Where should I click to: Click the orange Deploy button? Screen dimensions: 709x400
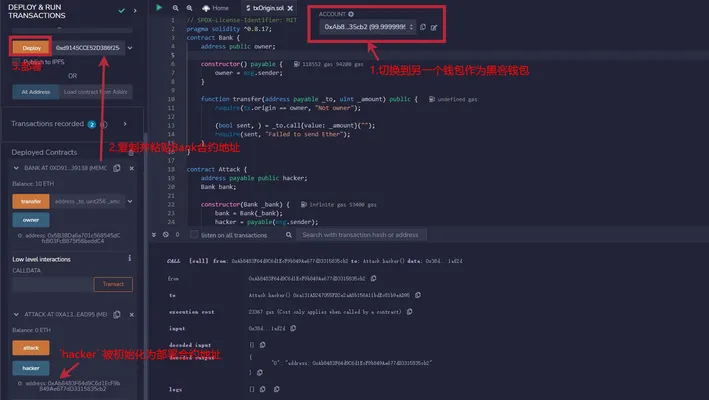point(31,48)
